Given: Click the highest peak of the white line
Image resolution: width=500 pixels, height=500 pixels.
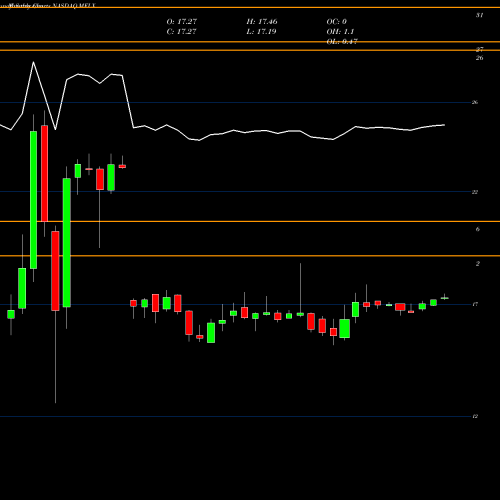Looking at the screenshot, I should 33,62.
